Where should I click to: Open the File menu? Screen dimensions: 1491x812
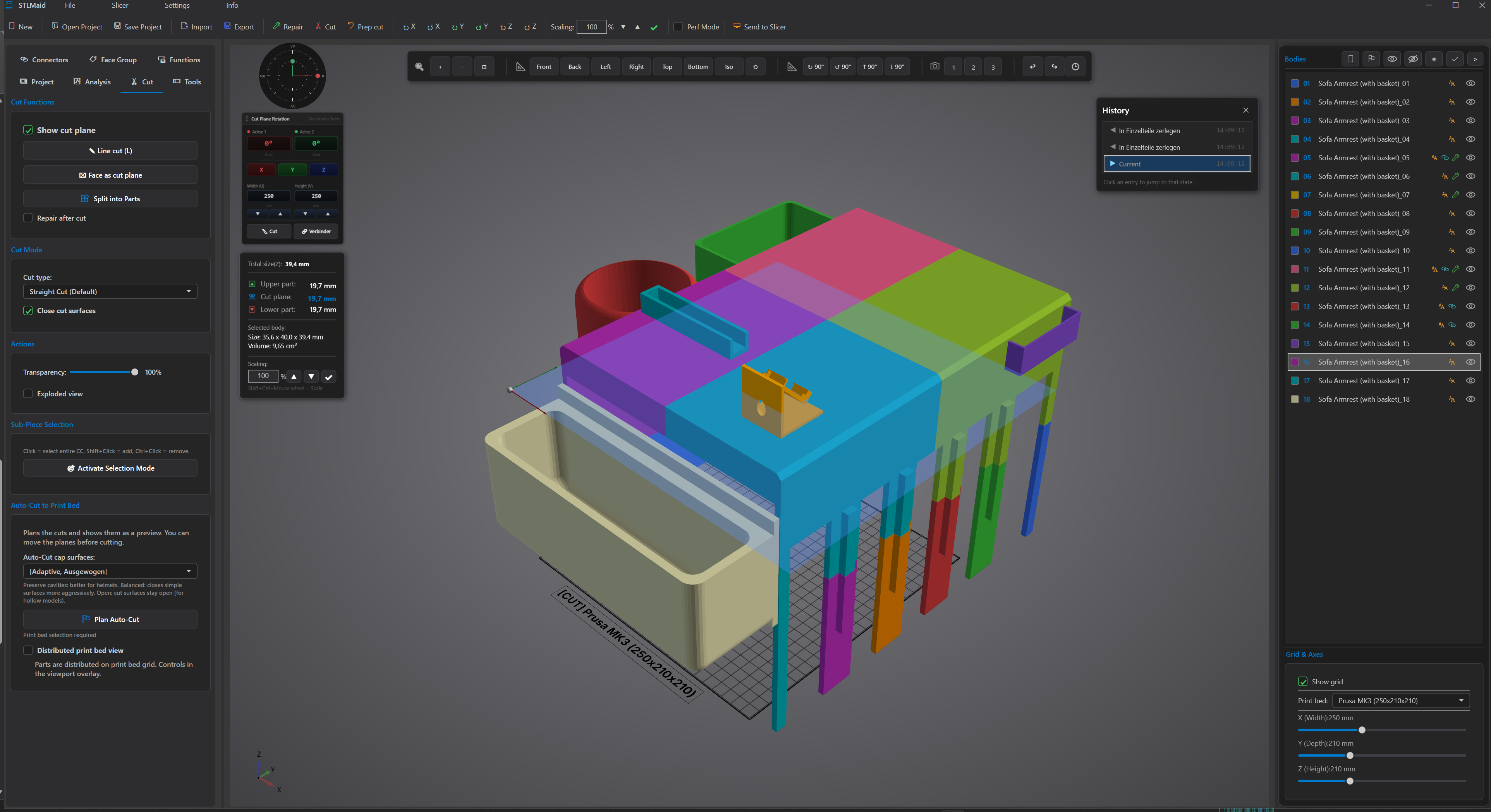[70, 5]
